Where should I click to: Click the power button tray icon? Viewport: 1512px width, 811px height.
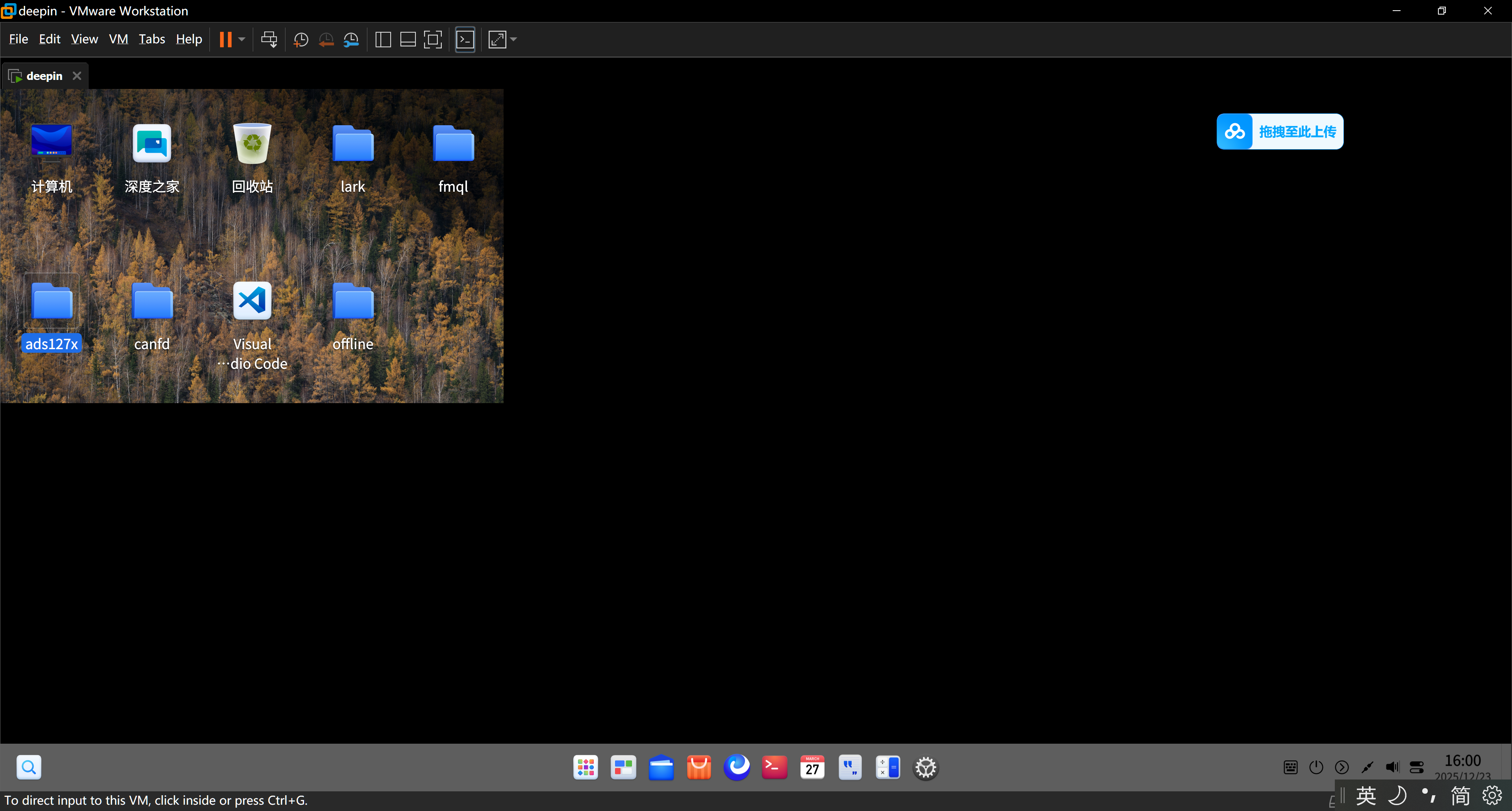pyautogui.click(x=1316, y=767)
